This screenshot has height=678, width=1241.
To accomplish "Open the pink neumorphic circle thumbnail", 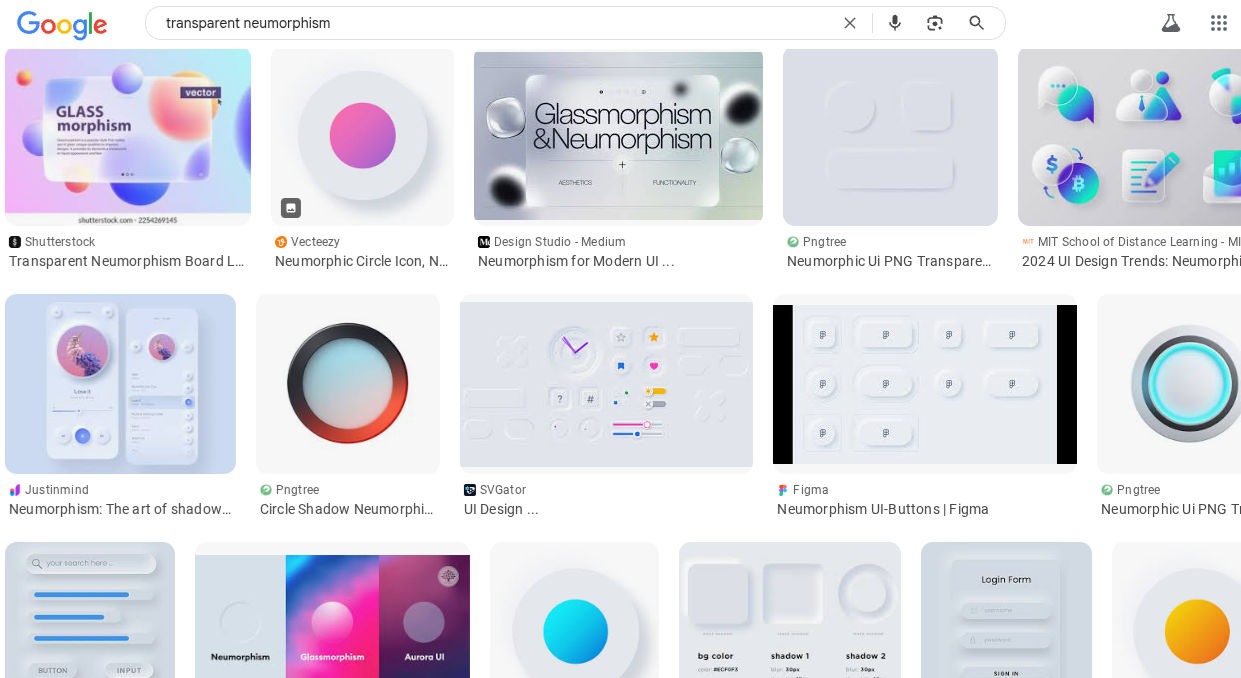I will [x=362, y=137].
